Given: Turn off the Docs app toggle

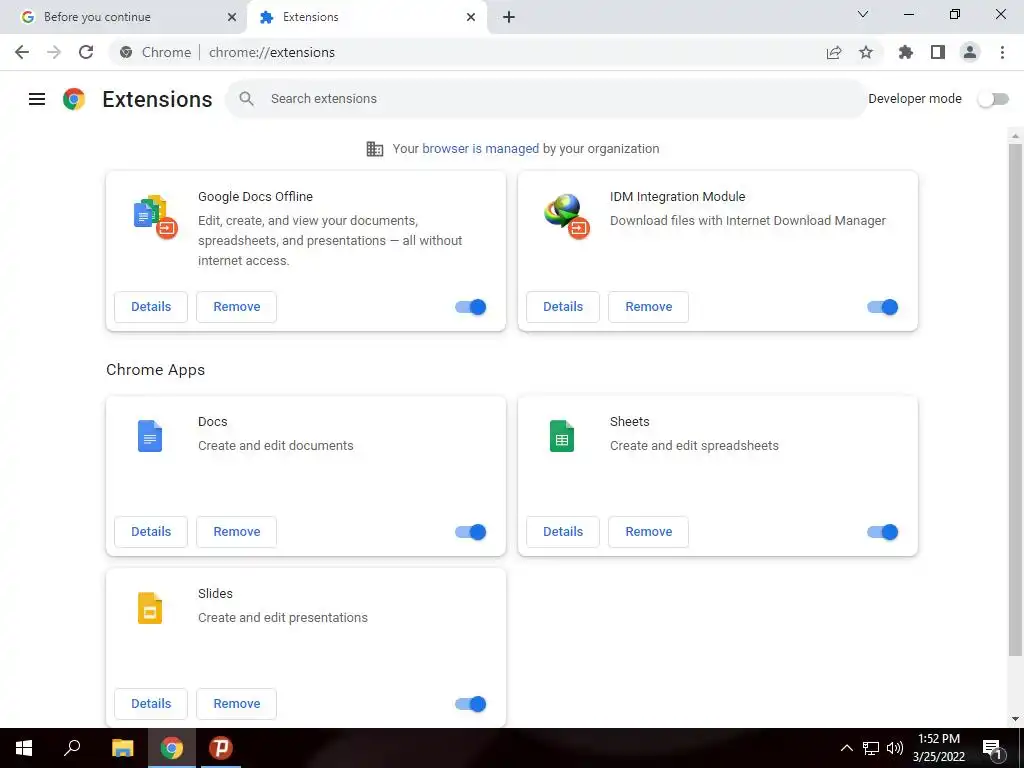Looking at the screenshot, I should [x=471, y=532].
